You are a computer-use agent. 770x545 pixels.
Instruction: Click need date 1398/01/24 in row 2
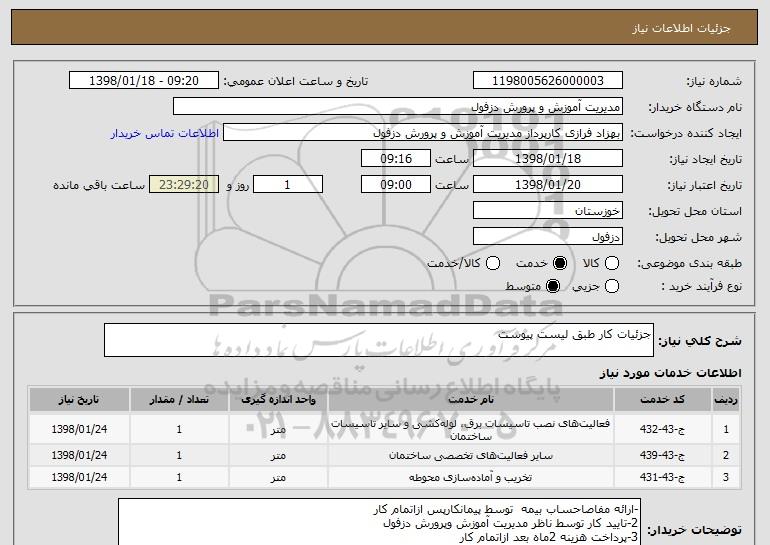click(x=79, y=456)
